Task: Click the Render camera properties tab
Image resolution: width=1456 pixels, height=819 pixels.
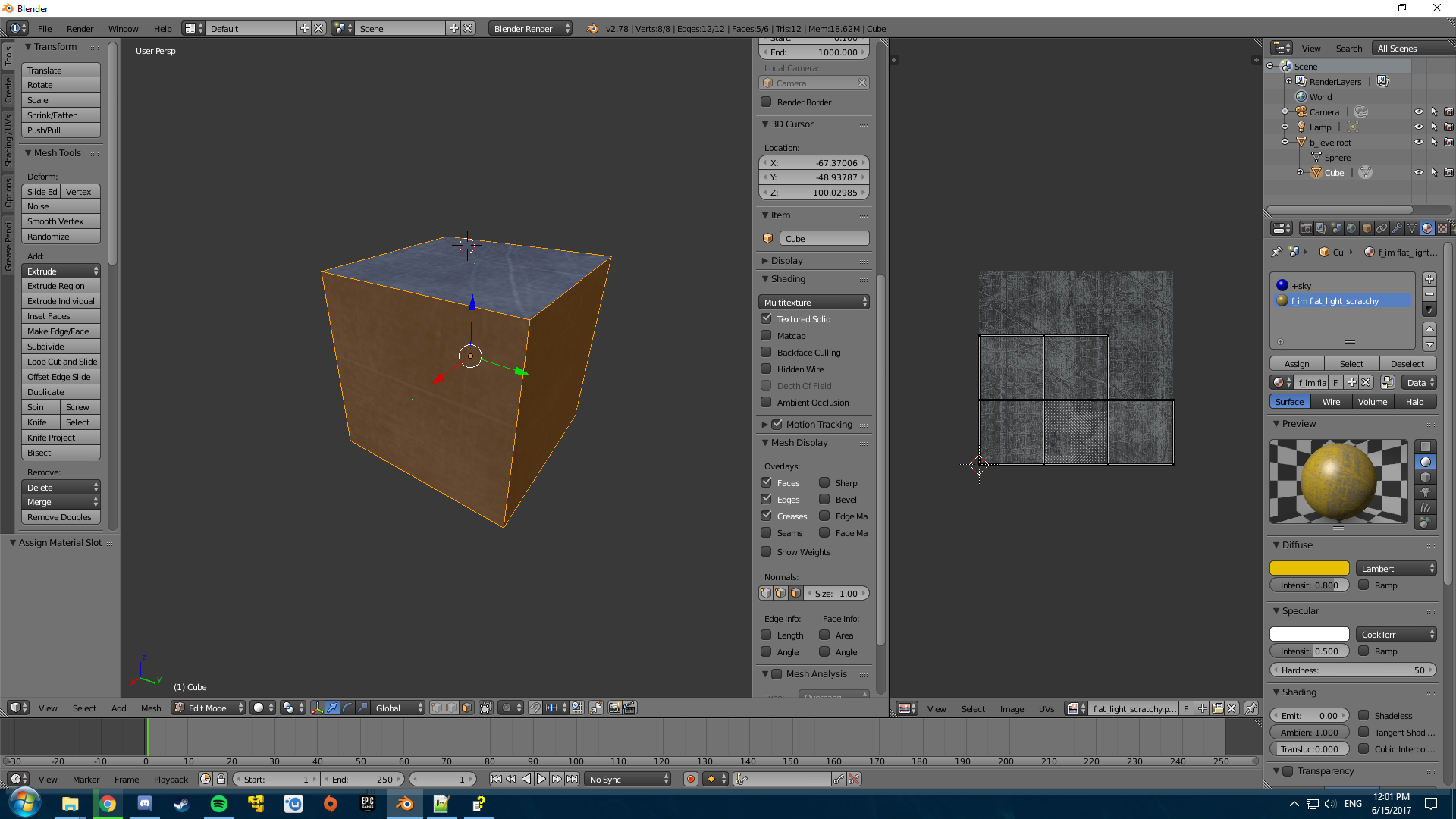Action: coord(1306,228)
